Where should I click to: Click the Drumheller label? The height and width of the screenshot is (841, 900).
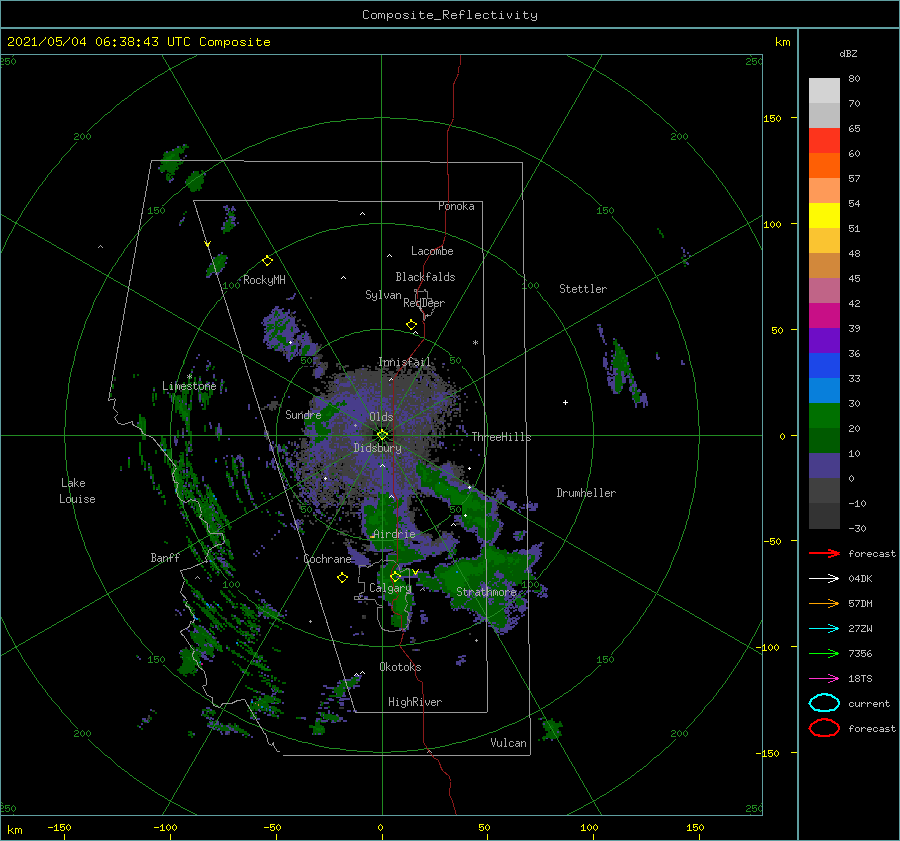click(x=586, y=493)
